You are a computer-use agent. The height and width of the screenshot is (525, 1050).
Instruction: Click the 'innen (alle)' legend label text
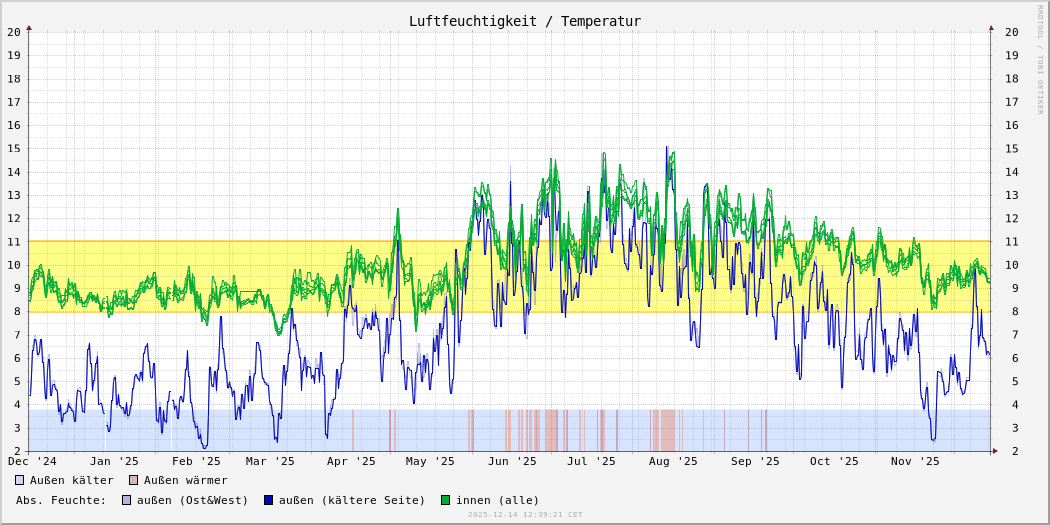497,500
